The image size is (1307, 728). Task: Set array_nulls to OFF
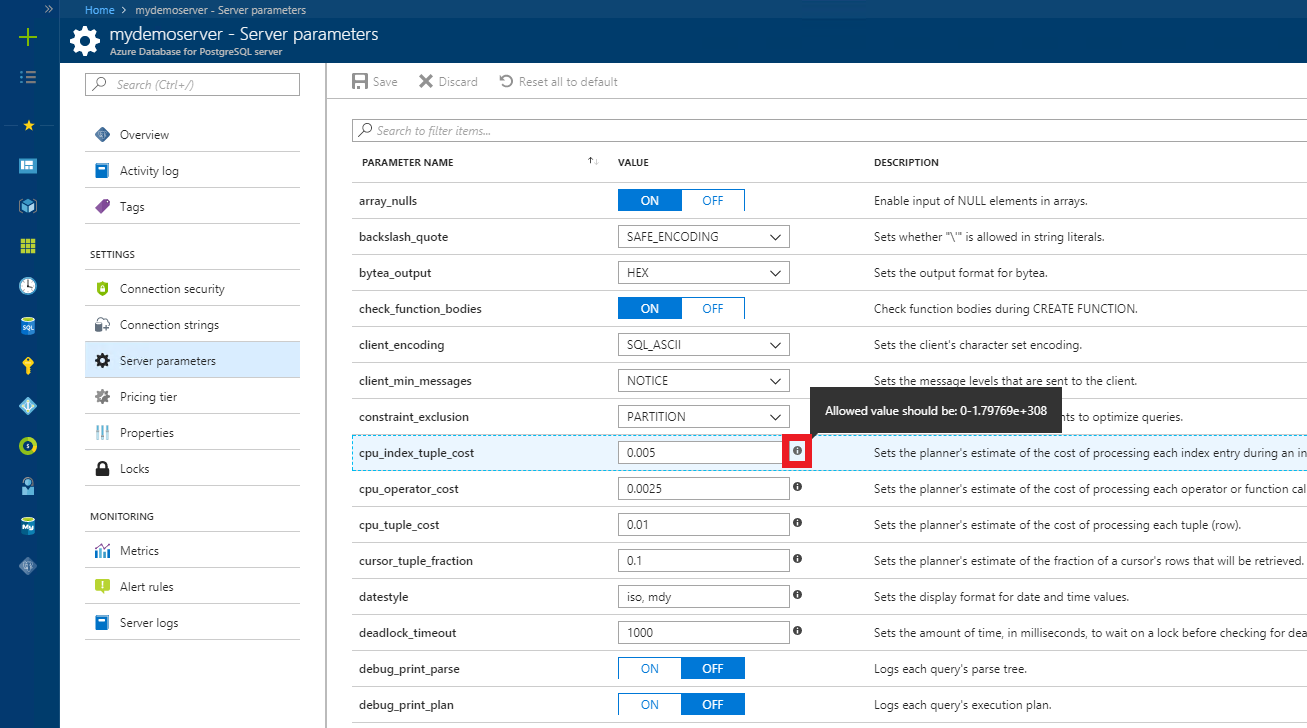713,201
